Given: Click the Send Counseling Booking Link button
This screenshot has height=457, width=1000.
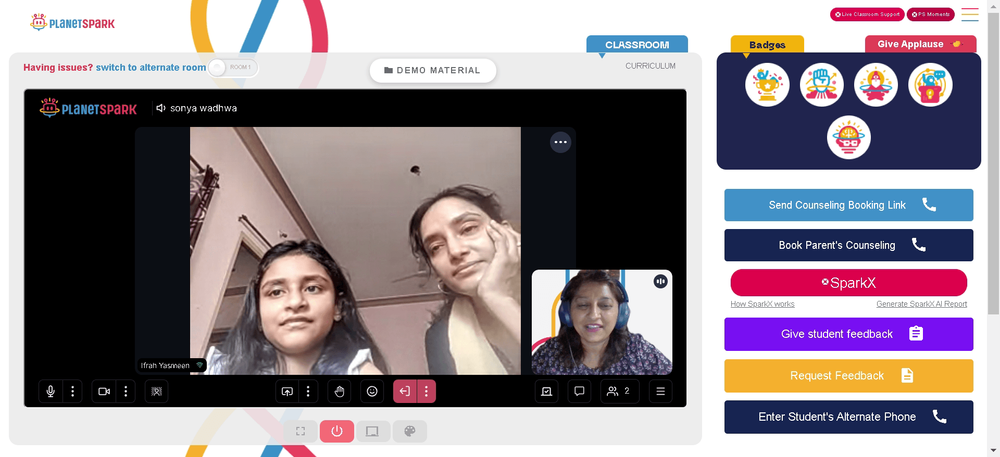Looking at the screenshot, I should [x=848, y=205].
